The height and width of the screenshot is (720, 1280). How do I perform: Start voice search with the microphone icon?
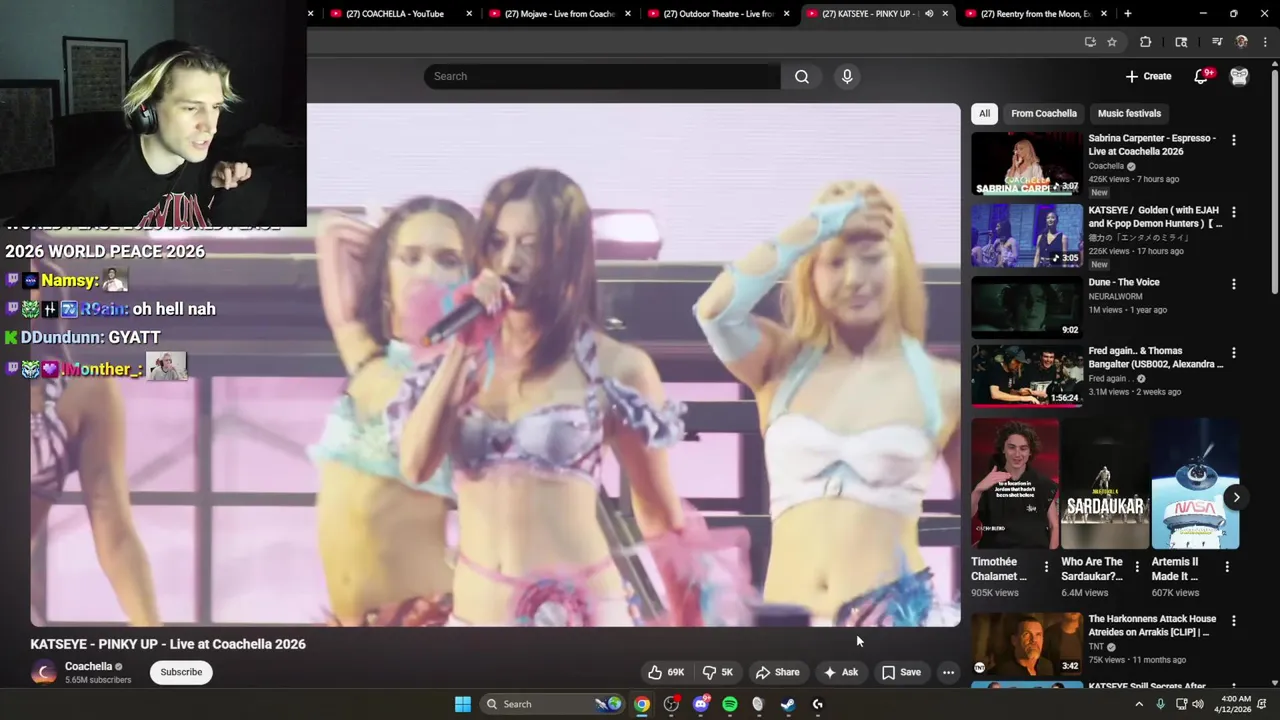(x=847, y=76)
